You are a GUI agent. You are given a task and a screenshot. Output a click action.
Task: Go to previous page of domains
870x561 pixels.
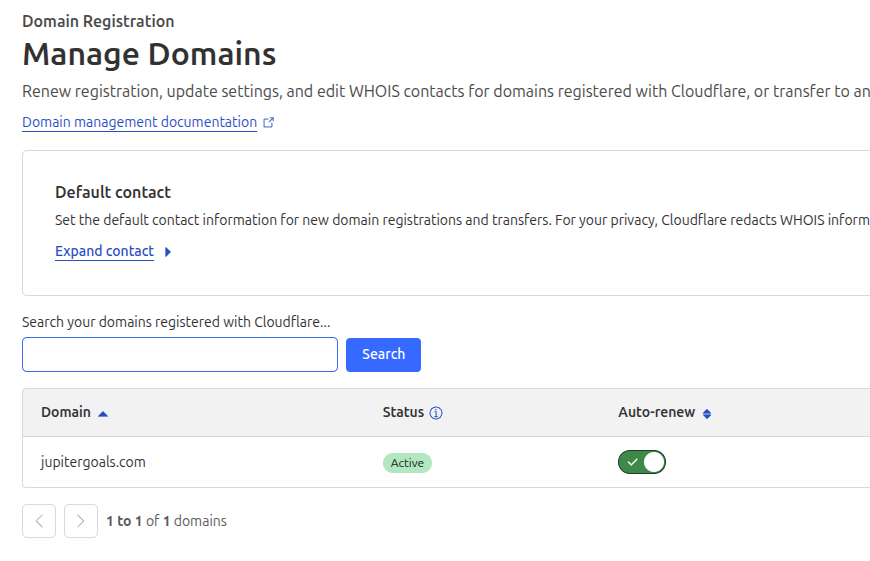point(39,521)
